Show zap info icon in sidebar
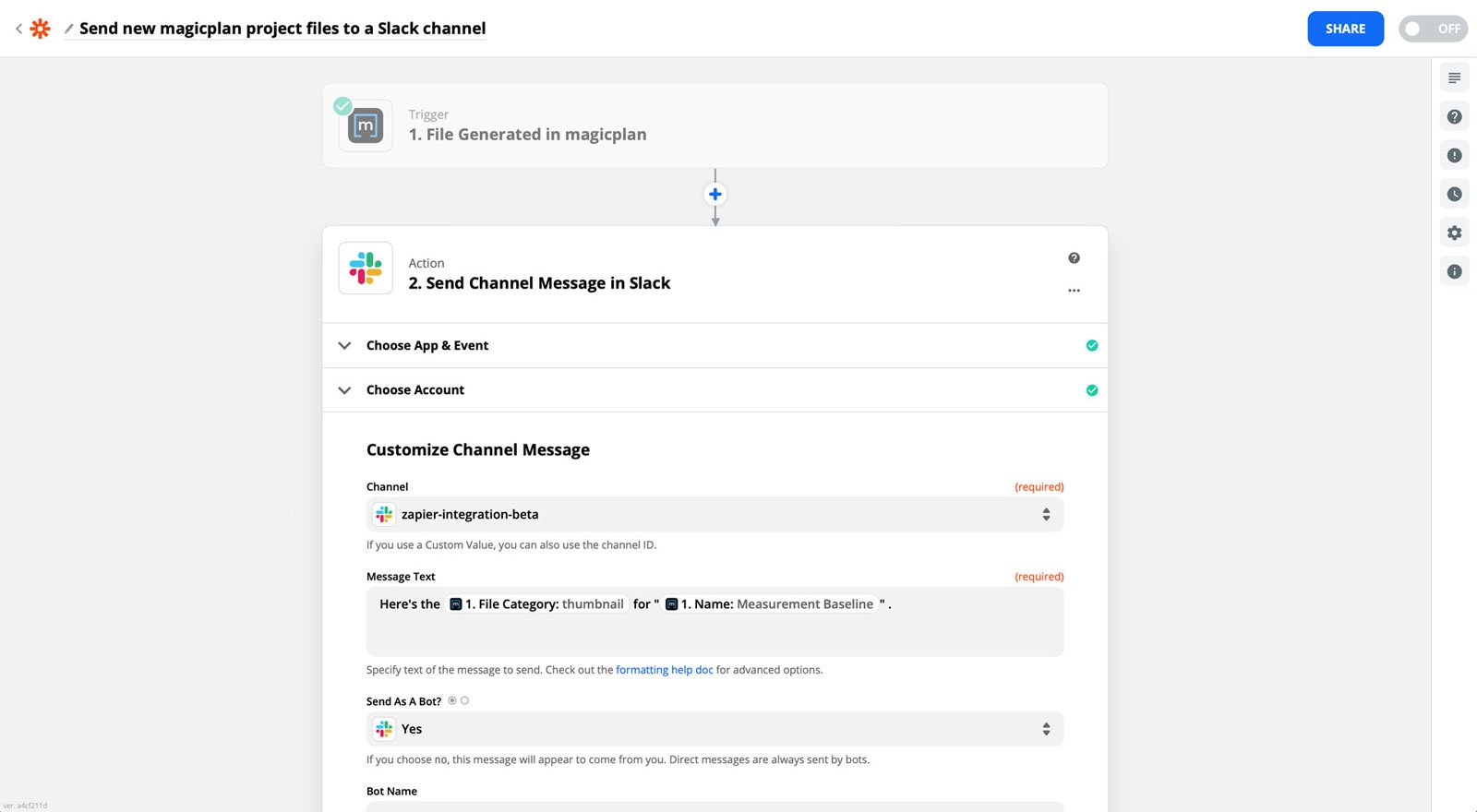Image resolution: width=1477 pixels, height=812 pixels. [1454, 272]
